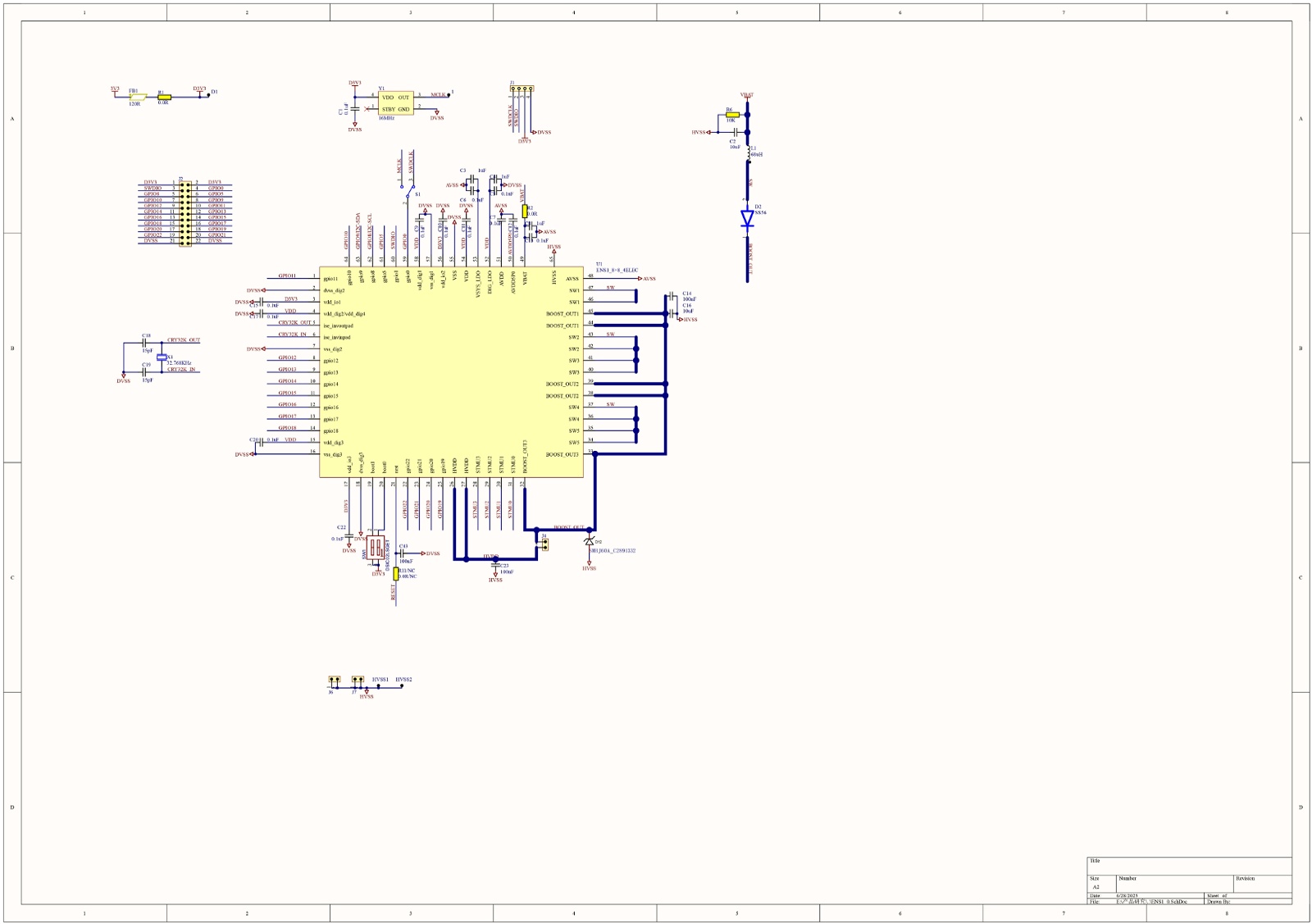Select the R6 10K resistor
The height and width of the screenshot is (924, 1312).
click(731, 115)
